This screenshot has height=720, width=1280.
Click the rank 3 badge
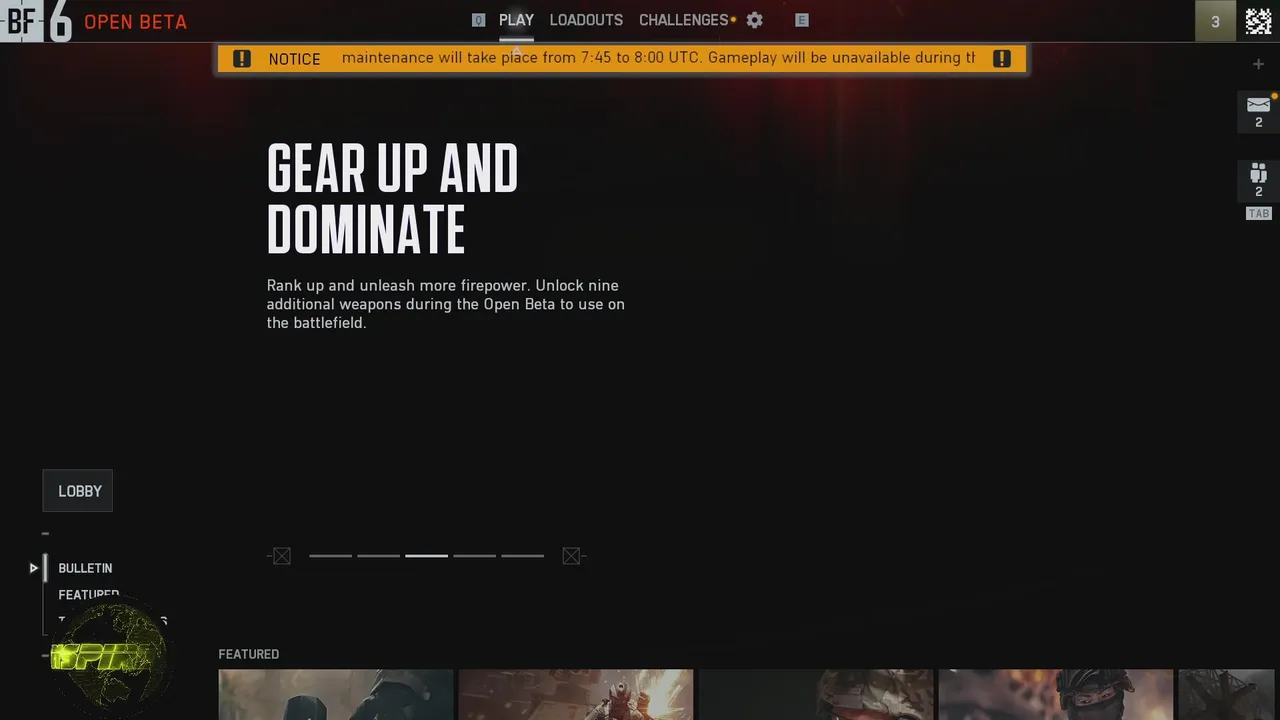[1215, 21]
